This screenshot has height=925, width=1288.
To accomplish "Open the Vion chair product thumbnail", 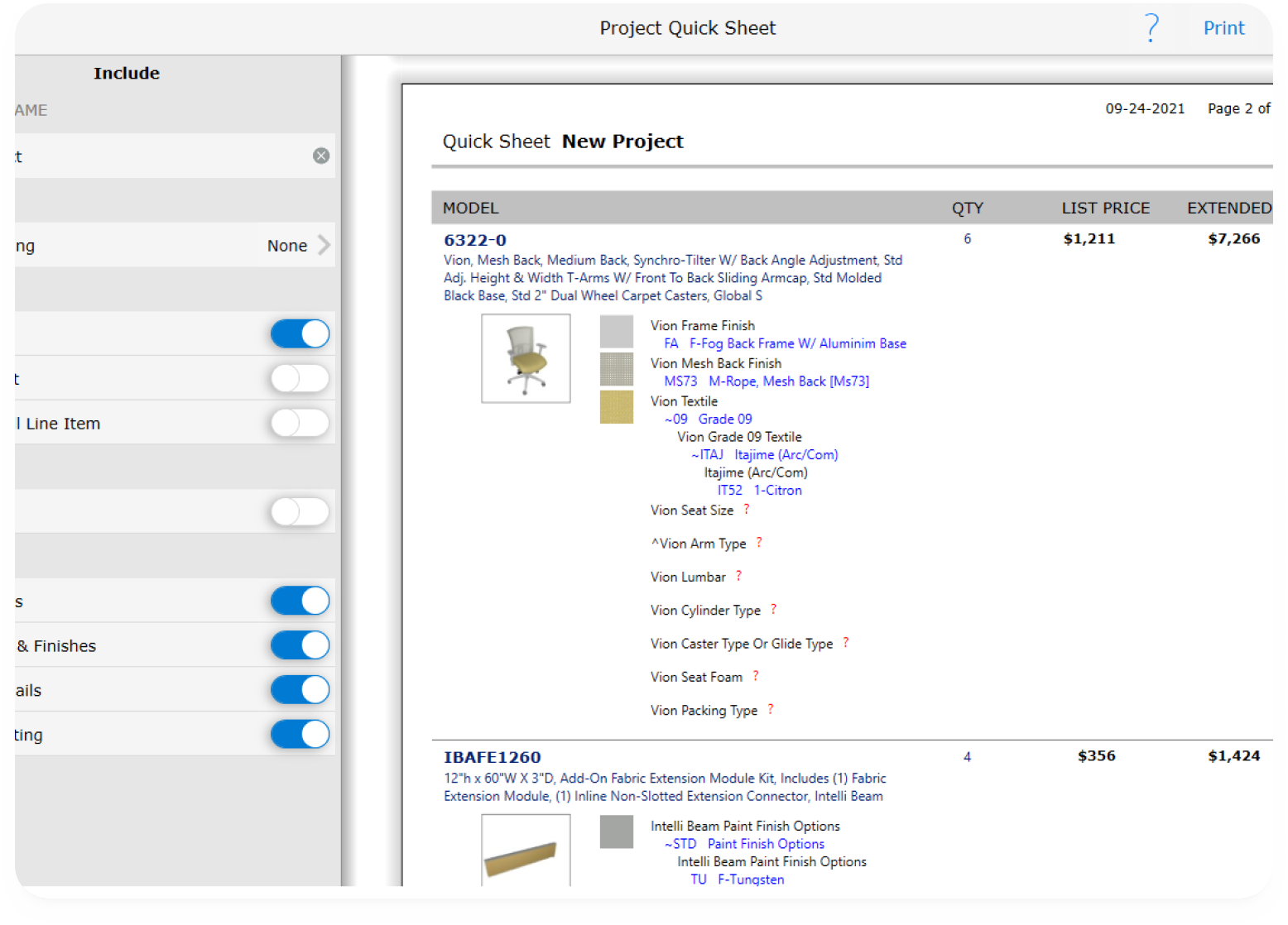I will 526,358.
